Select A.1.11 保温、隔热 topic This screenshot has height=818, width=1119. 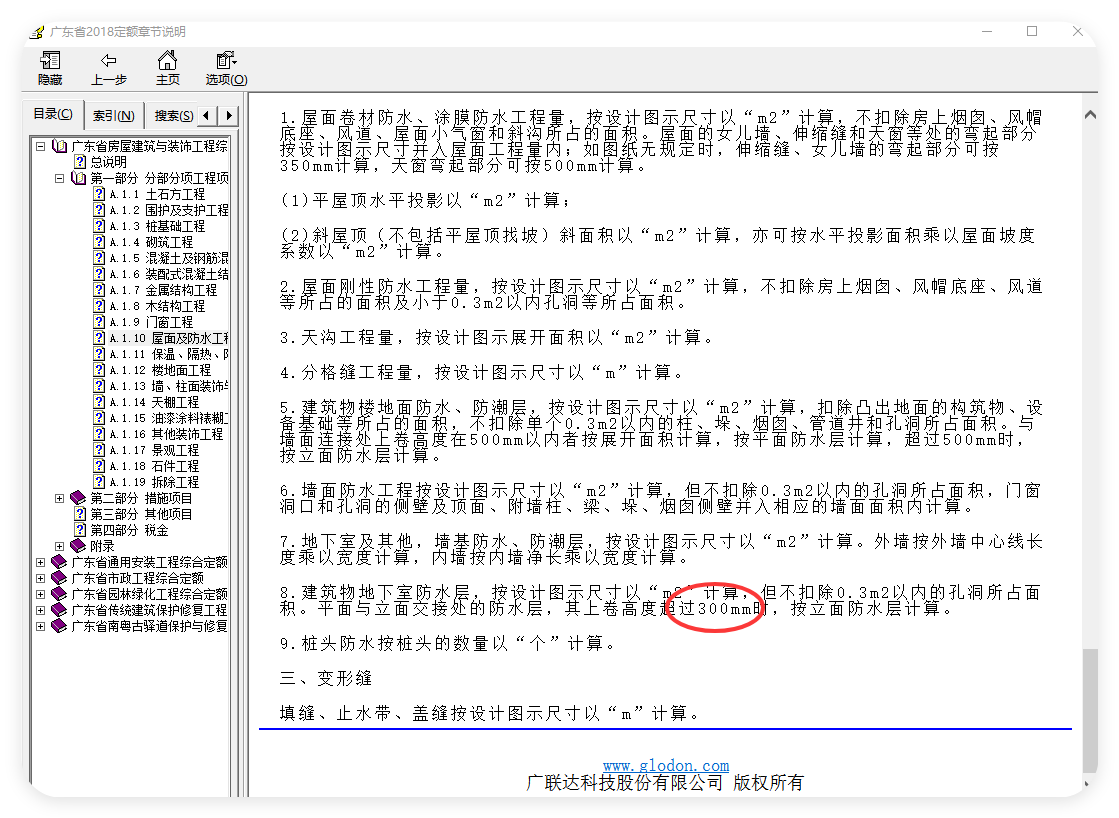click(x=168, y=354)
